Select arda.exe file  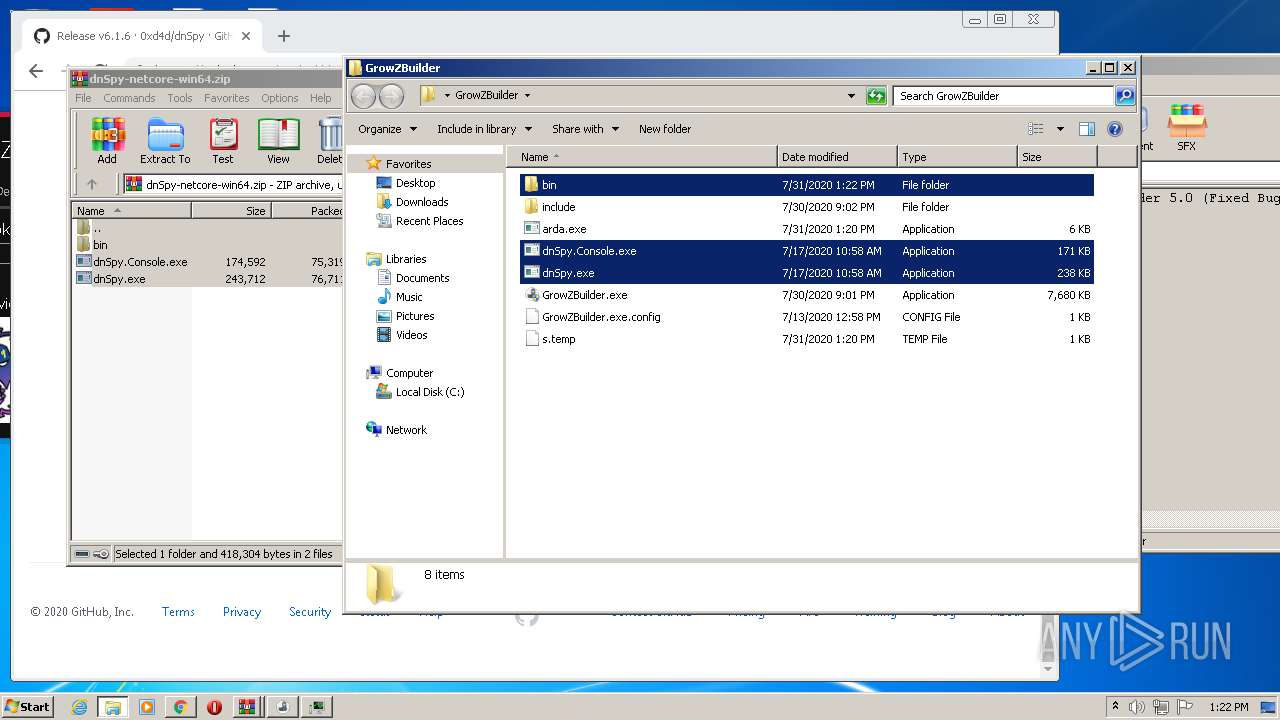(806, 229)
